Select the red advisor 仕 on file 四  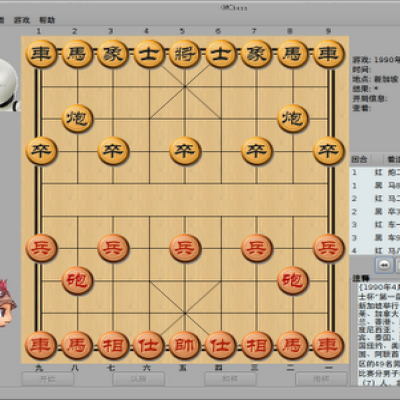(221, 345)
